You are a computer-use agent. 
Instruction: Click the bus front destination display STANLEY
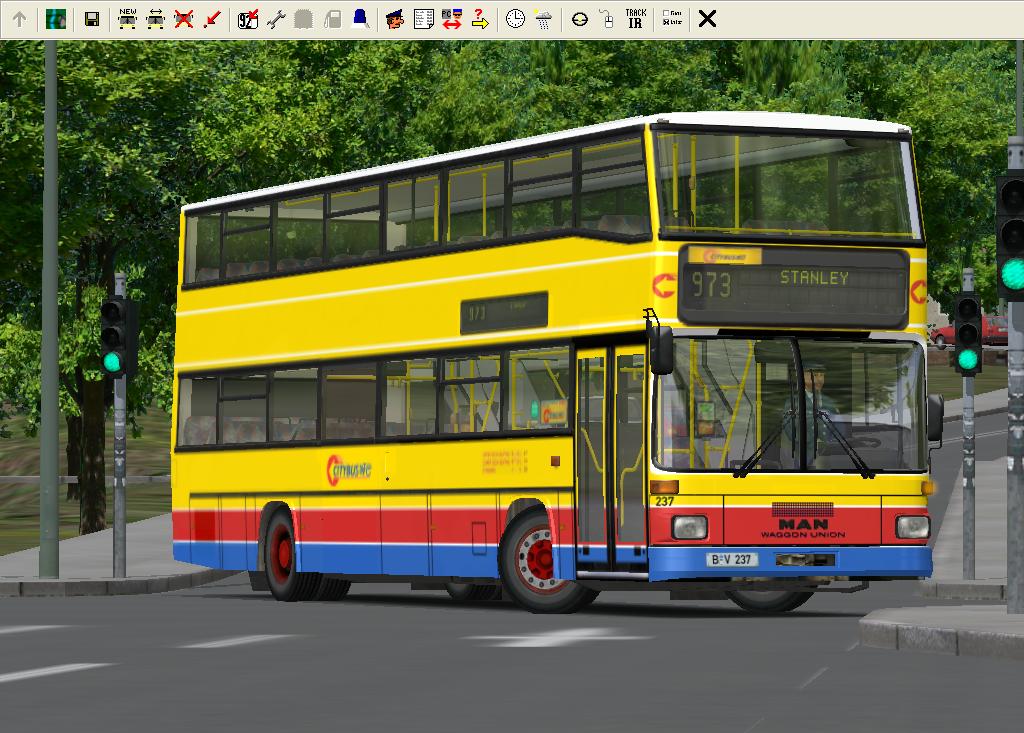[x=814, y=278]
